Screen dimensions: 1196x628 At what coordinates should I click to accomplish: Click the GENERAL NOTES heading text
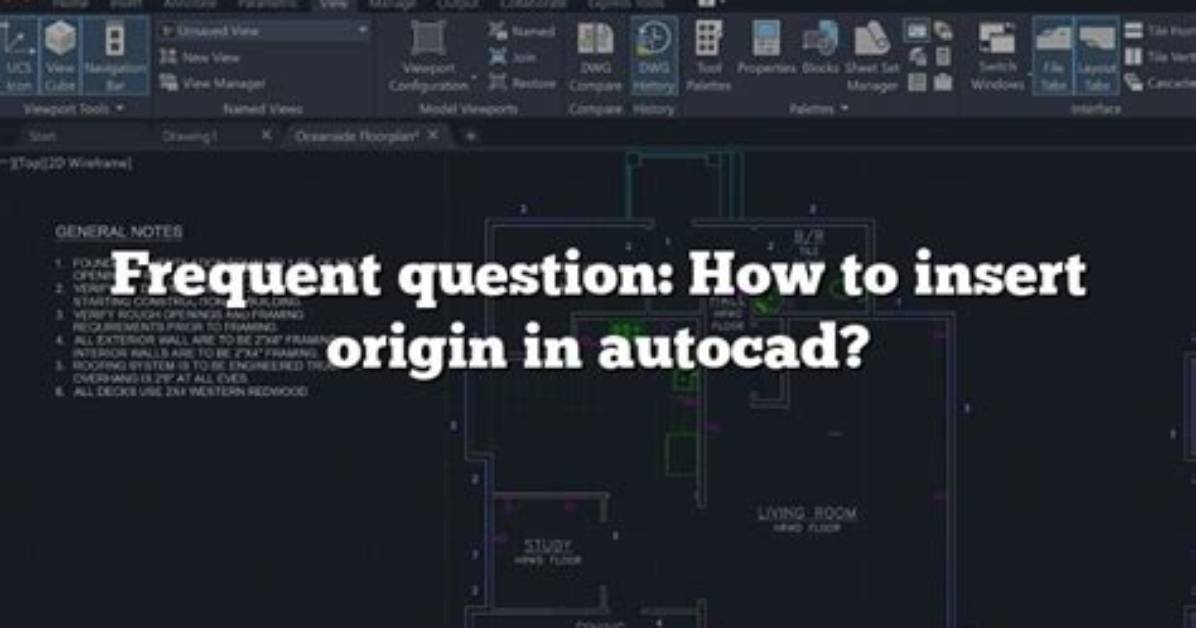pos(119,231)
